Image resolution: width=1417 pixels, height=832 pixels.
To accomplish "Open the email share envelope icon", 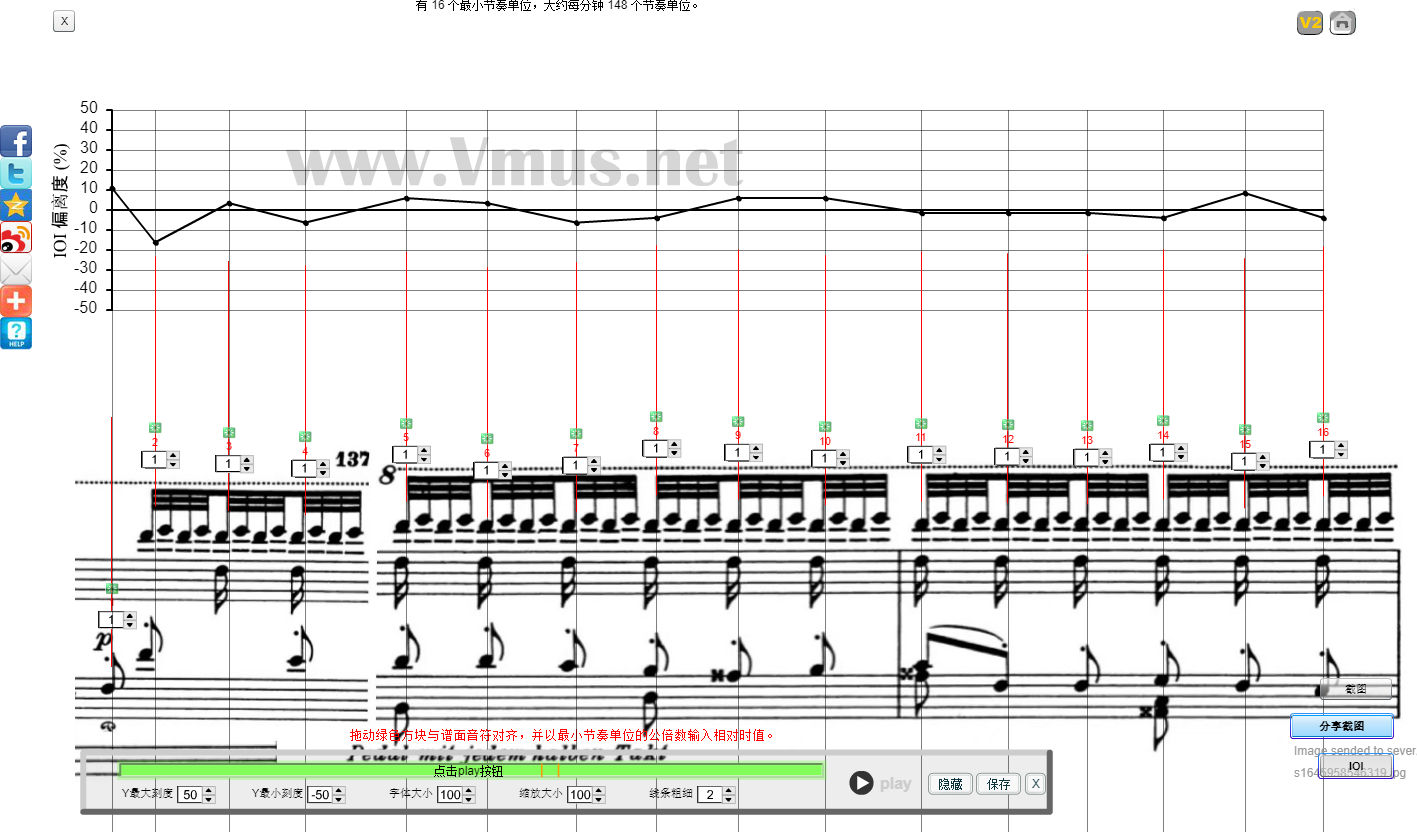I will tap(16, 269).
